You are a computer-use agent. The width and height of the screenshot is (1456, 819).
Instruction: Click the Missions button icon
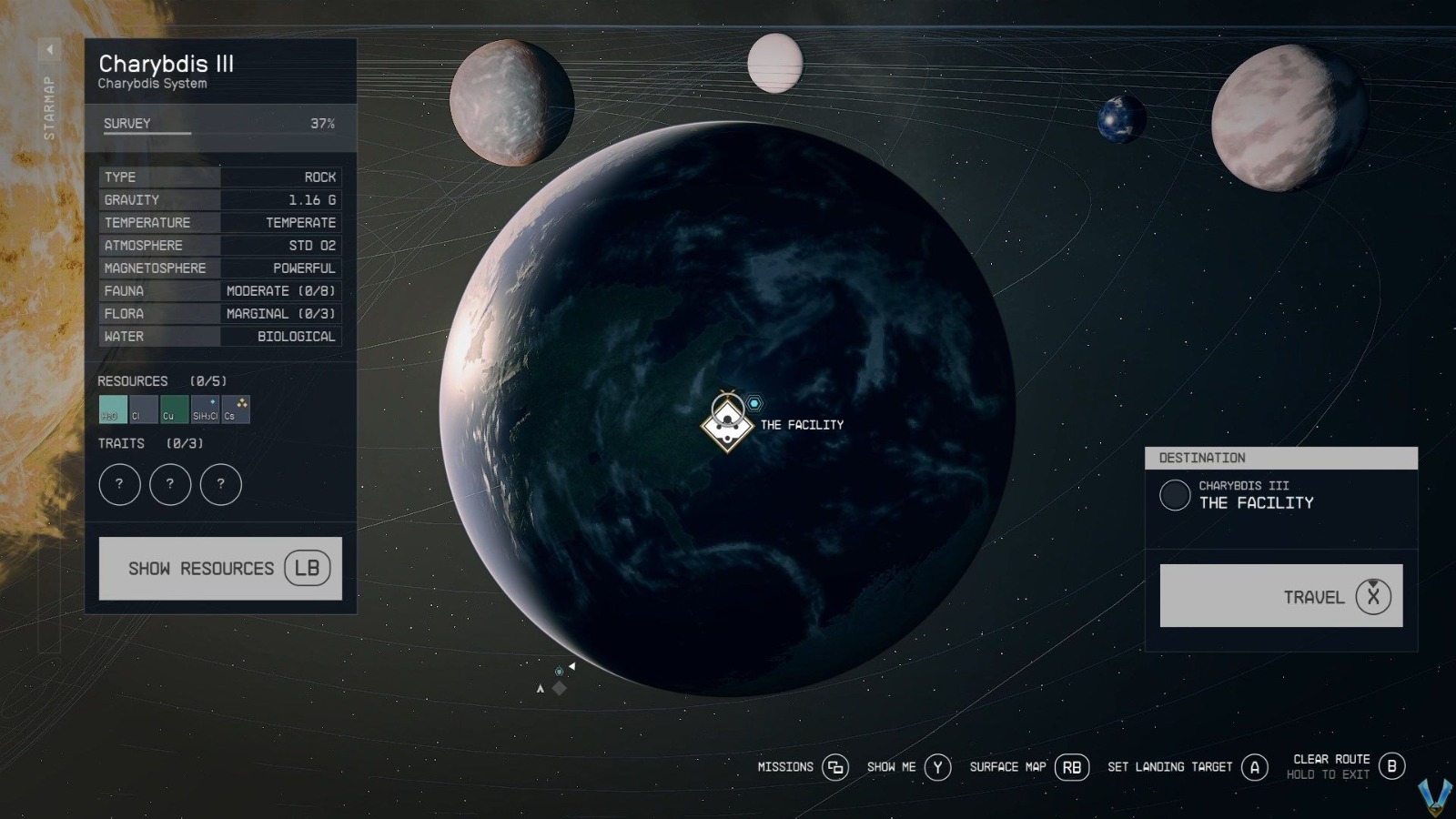tap(835, 767)
